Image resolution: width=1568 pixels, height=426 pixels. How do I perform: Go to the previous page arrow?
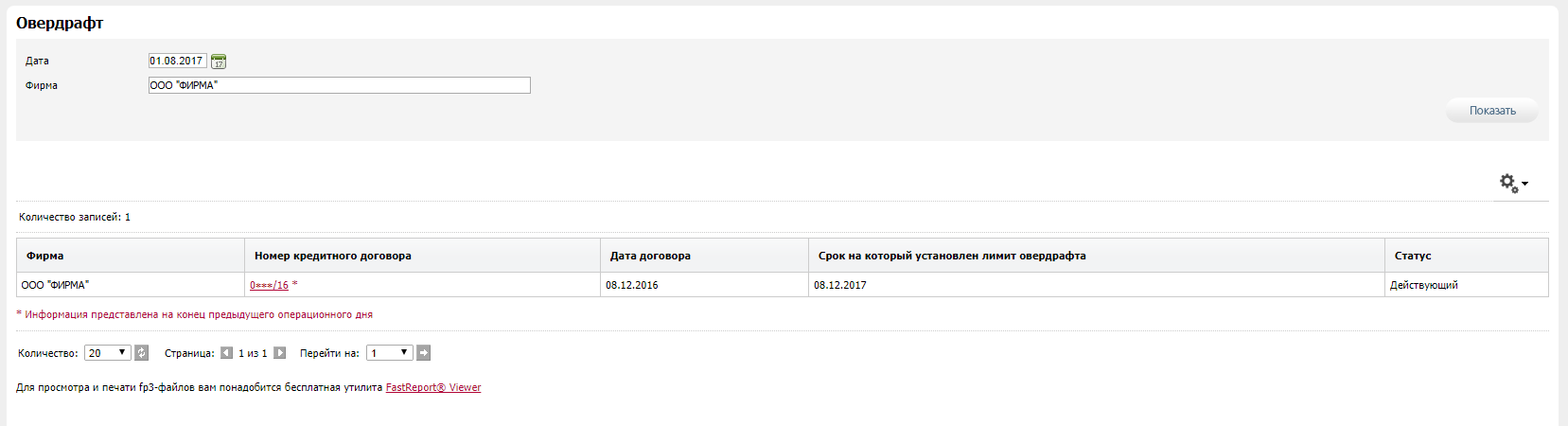[226, 353]
